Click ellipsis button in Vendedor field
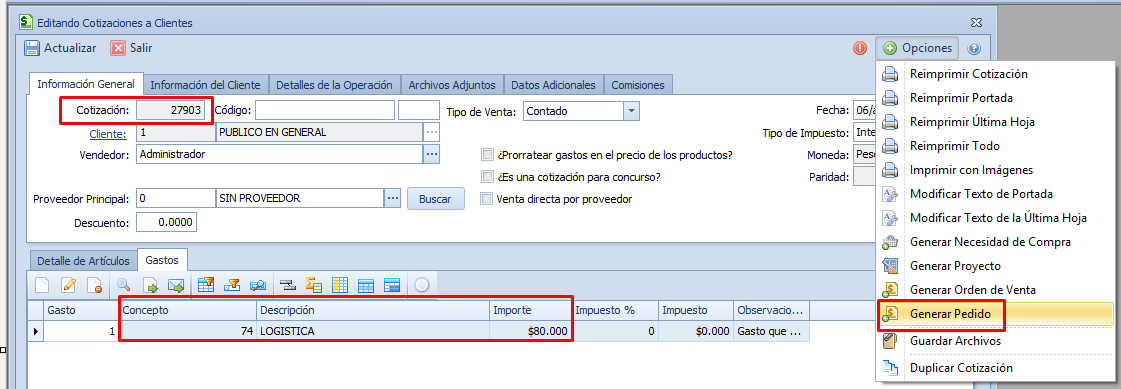Screen dimensions: 1121x389 tap(431, 154)
